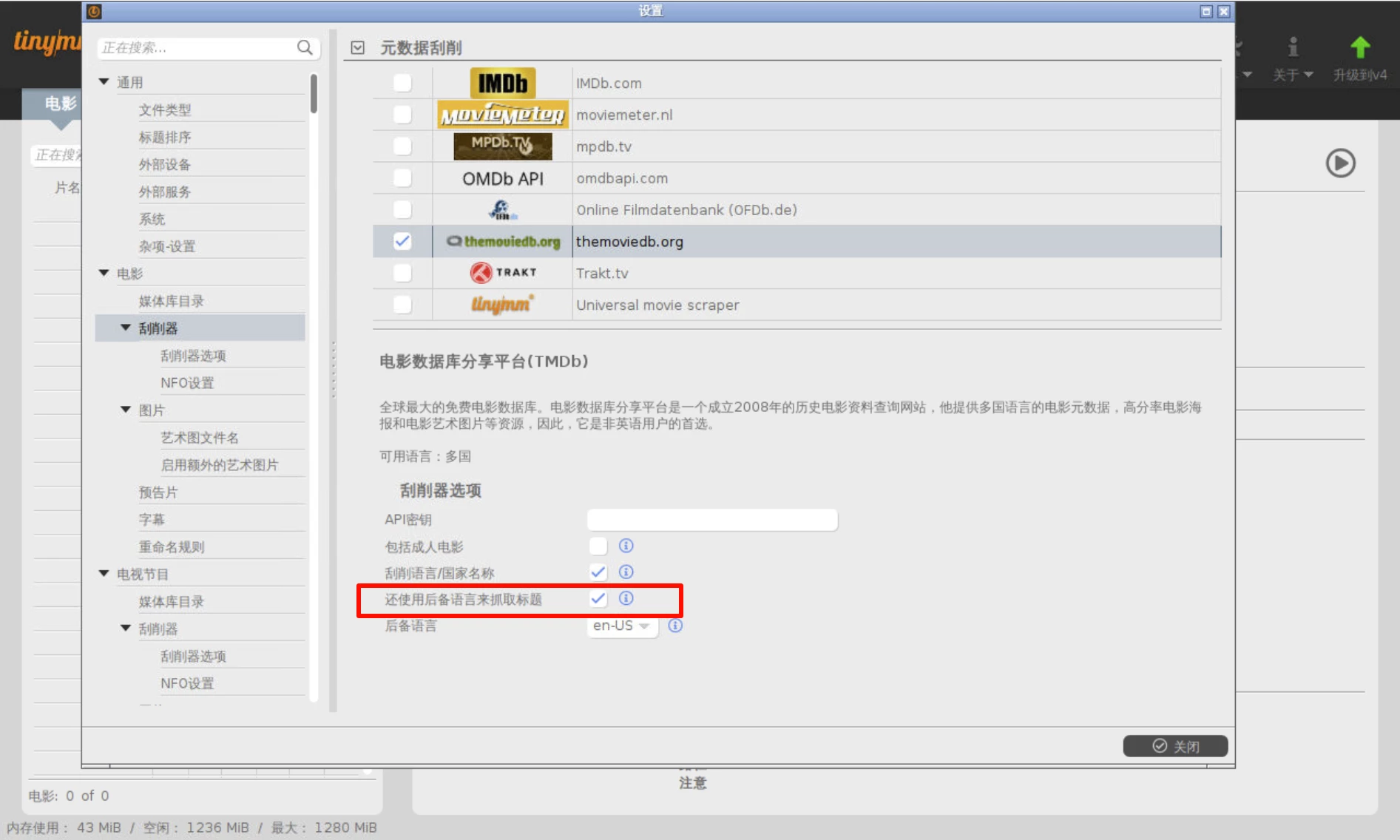Open the 后备语言 en-US dropdown
Screen dimensions: 1400x840
click(621, 626)
